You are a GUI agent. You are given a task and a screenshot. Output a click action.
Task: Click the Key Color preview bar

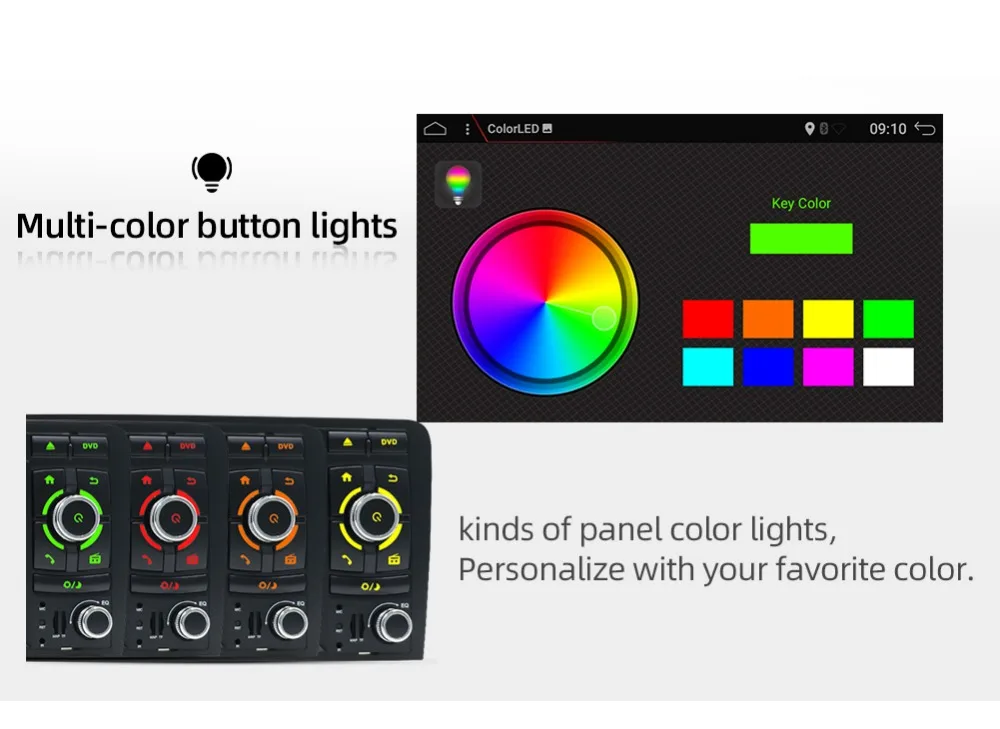[x=801, y=239]
